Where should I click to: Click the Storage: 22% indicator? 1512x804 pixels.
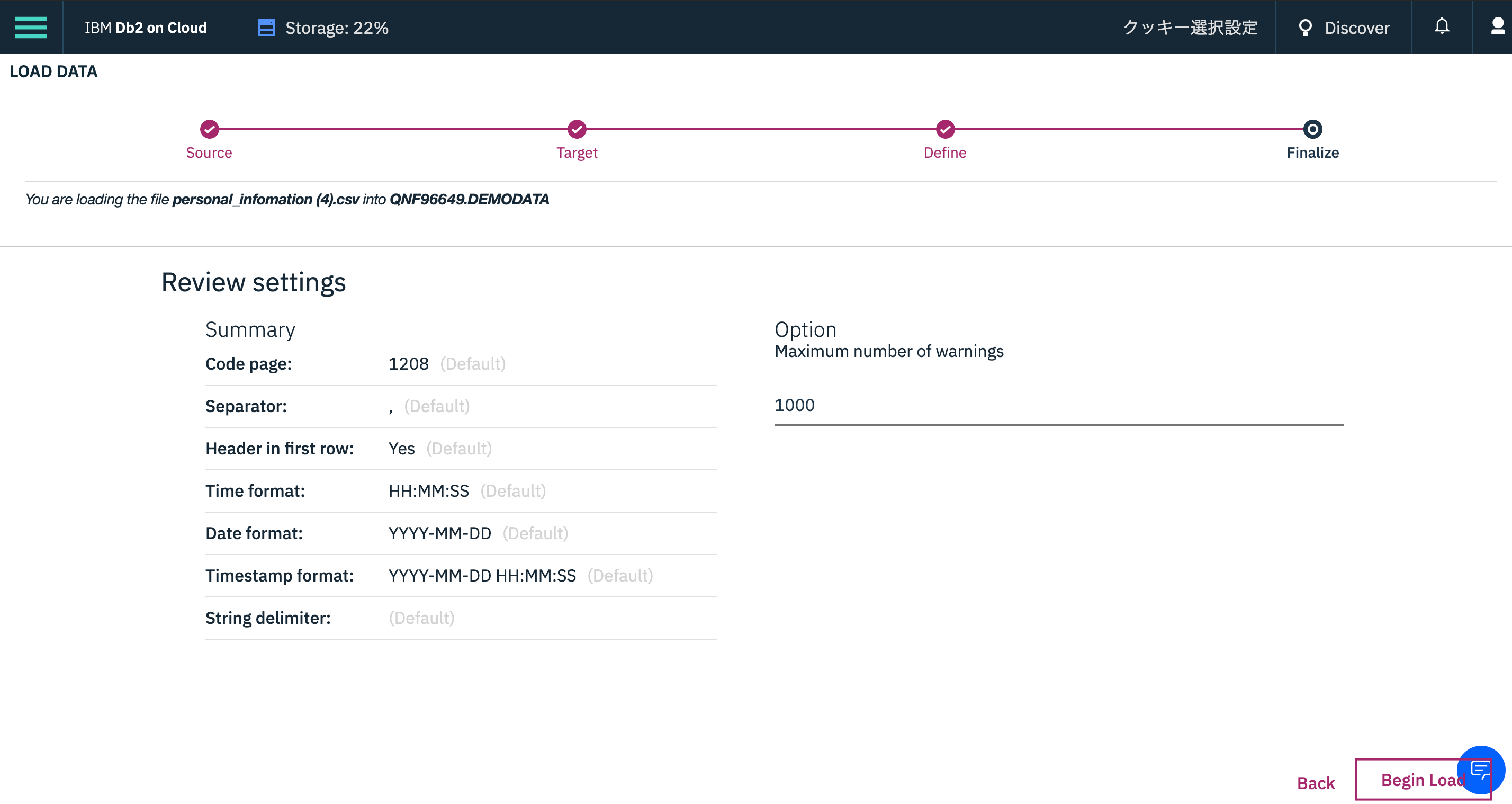tap(336, 28)
